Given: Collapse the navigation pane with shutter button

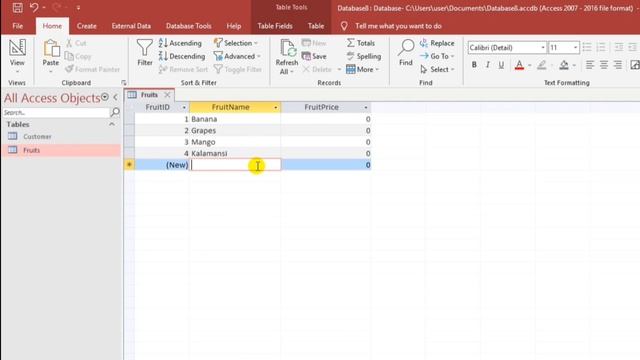Looking at the screenshot, I should [x=116, y=97].
